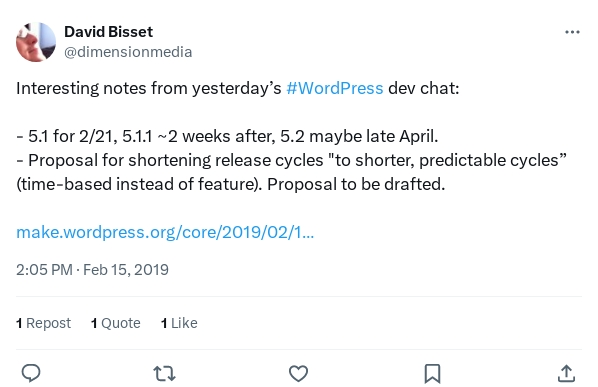Like the tweet with the heart icon

point(298,373)
